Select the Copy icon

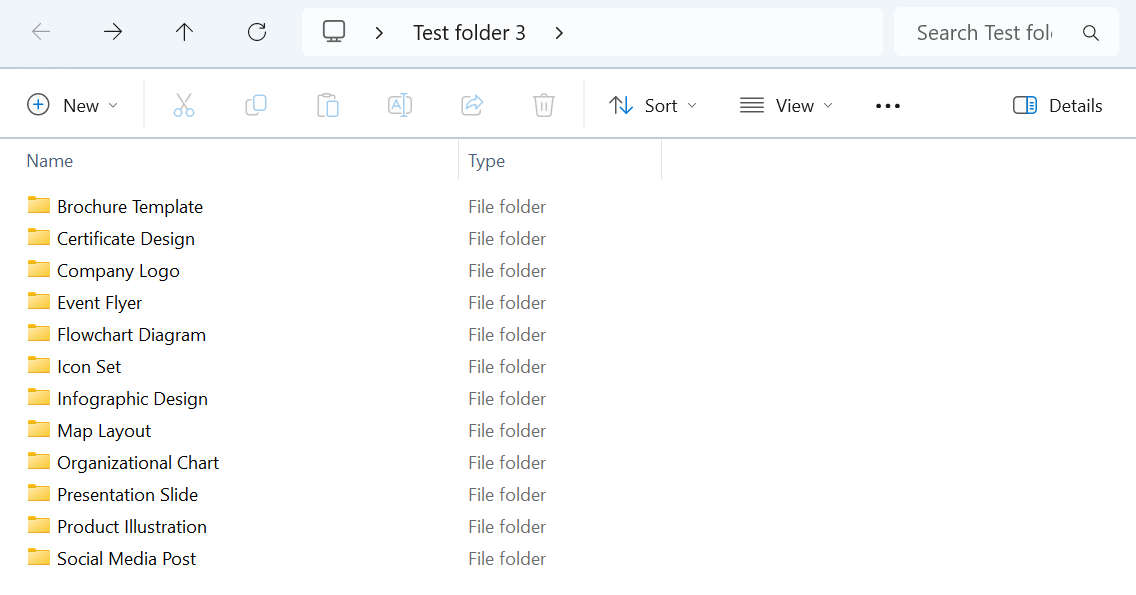pyautogui.click(x=256, y=104)
